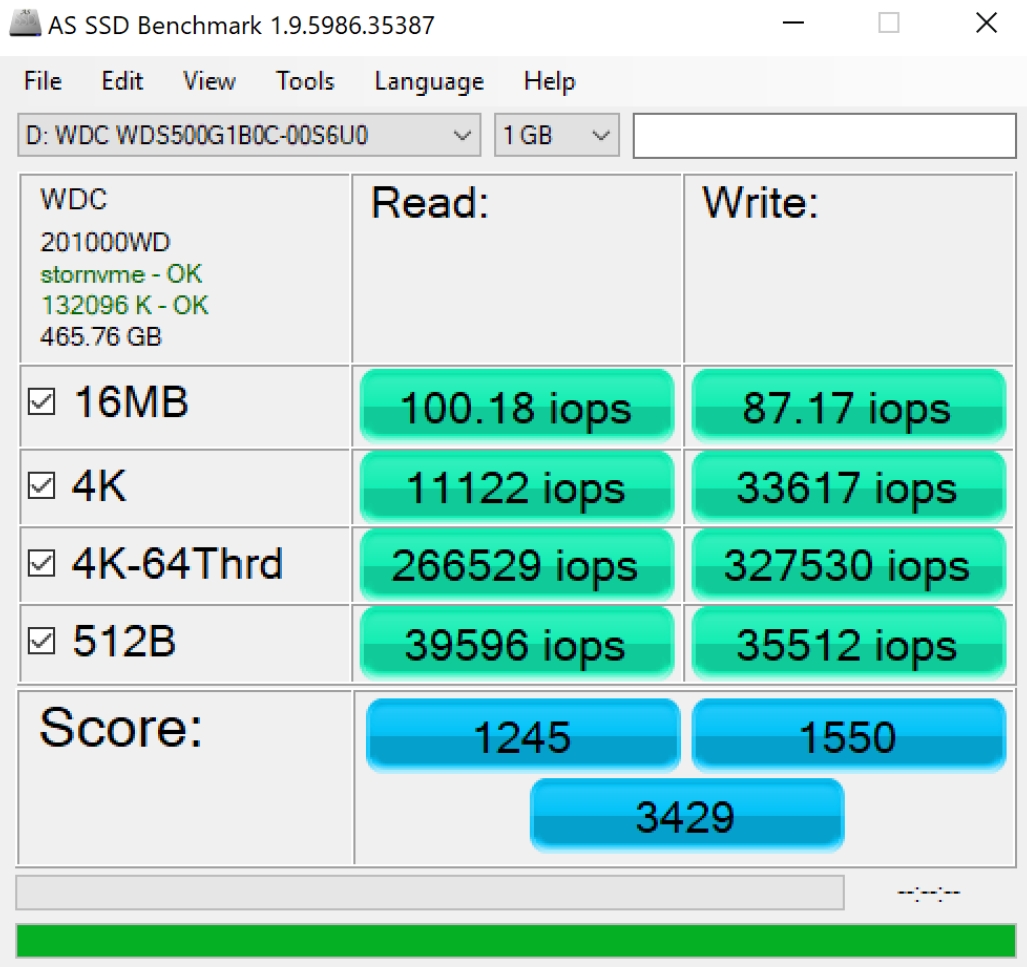Click the 16MB read result 100.18 iops
Screen dimensions: 1027x967
click(x=517, y=407)
